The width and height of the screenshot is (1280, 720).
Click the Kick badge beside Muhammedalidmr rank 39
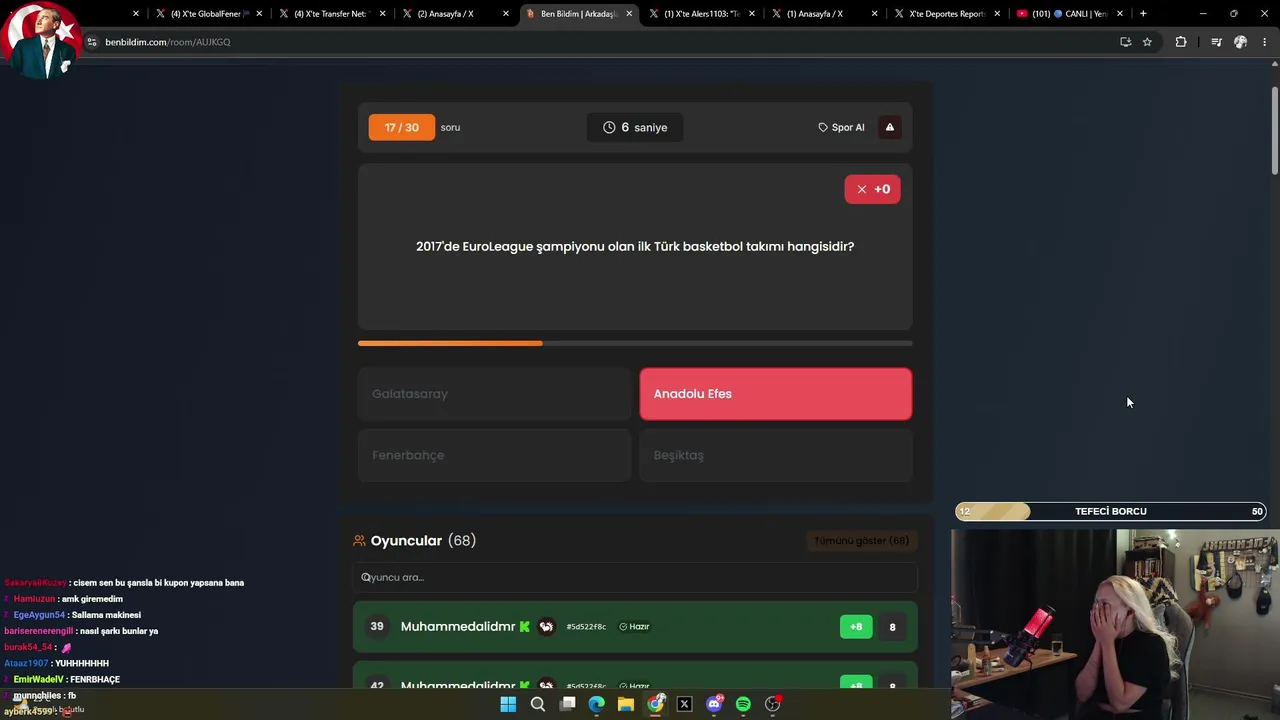pos(525,627)
